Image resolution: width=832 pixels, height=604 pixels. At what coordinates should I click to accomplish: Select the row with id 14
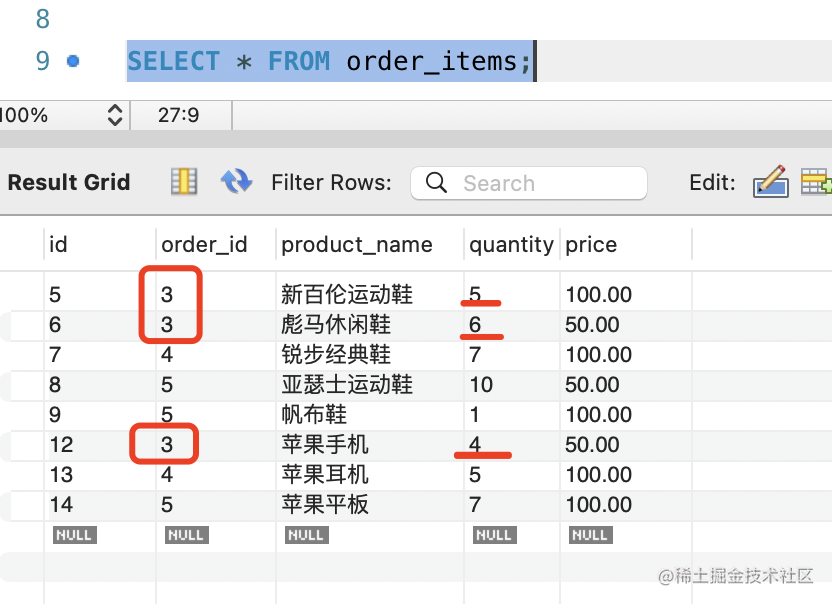click(x=61, y=505)
